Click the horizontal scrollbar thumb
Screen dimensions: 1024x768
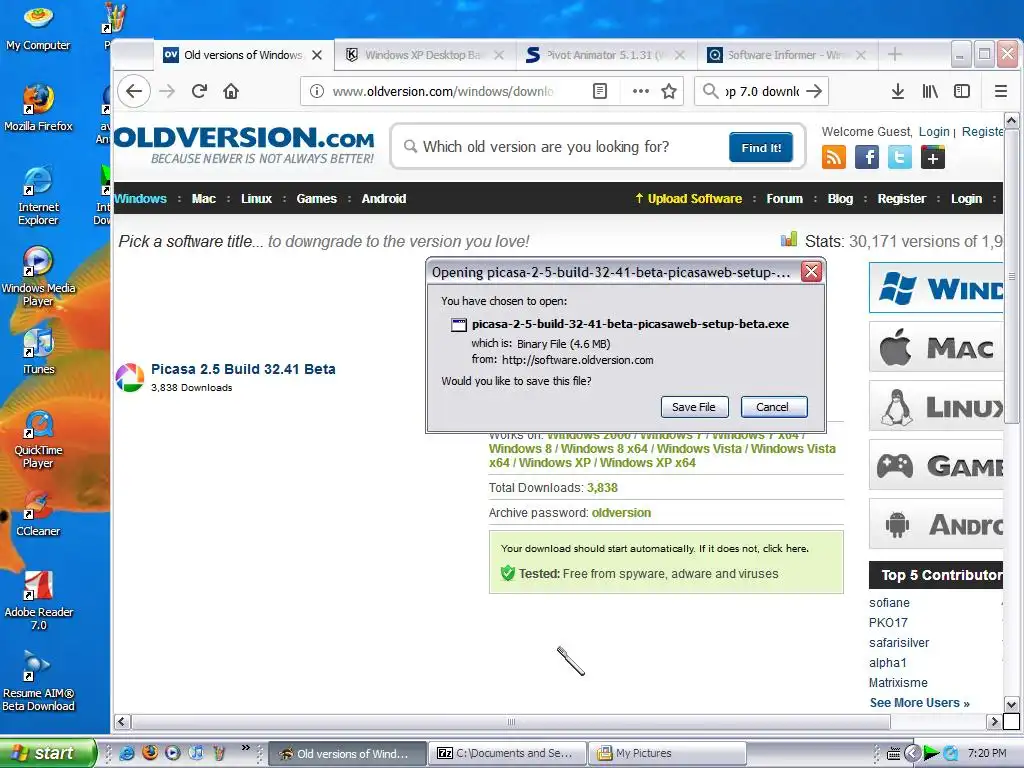click(x=511, y=722)
